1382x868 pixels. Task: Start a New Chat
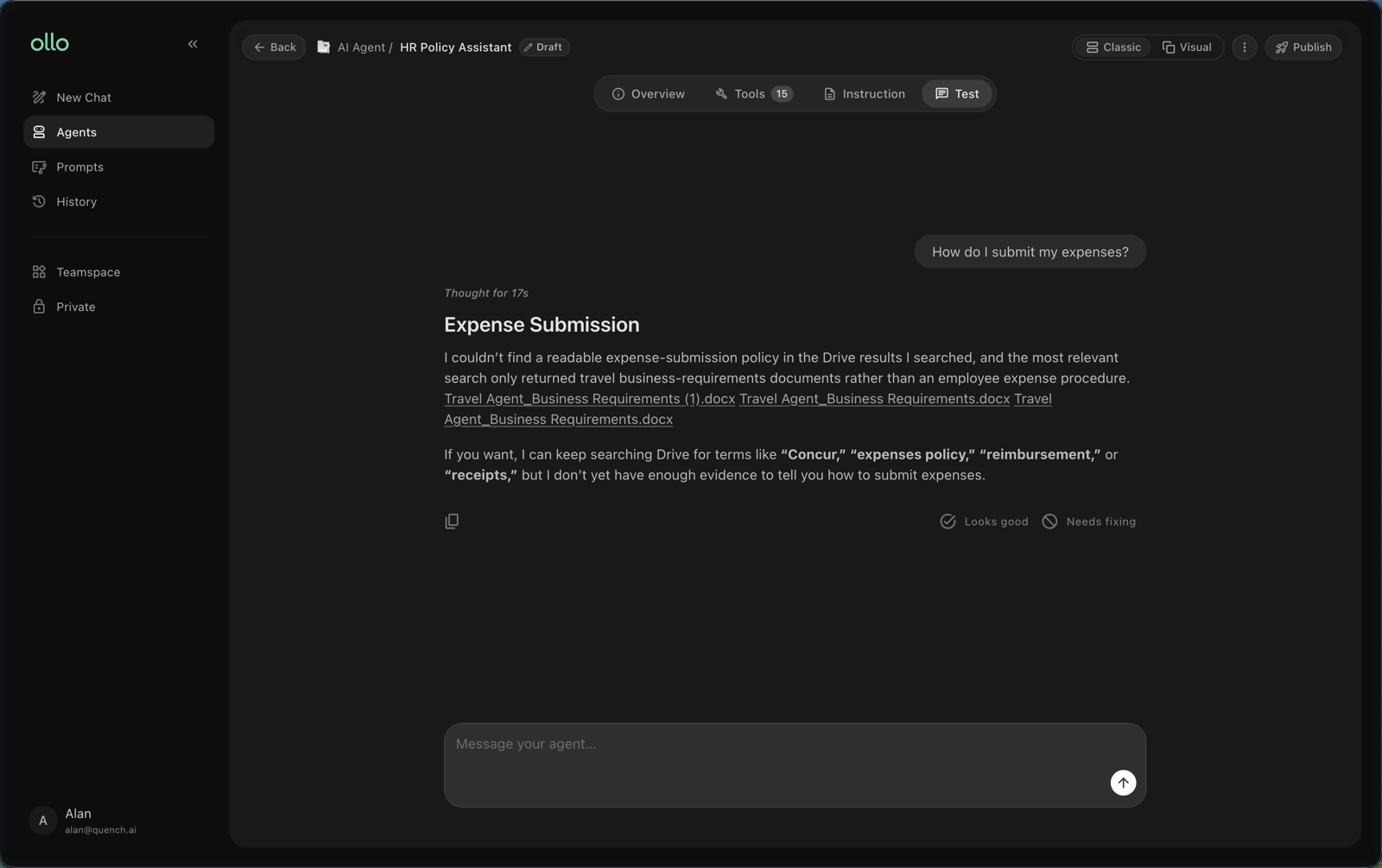click(118, 98)
